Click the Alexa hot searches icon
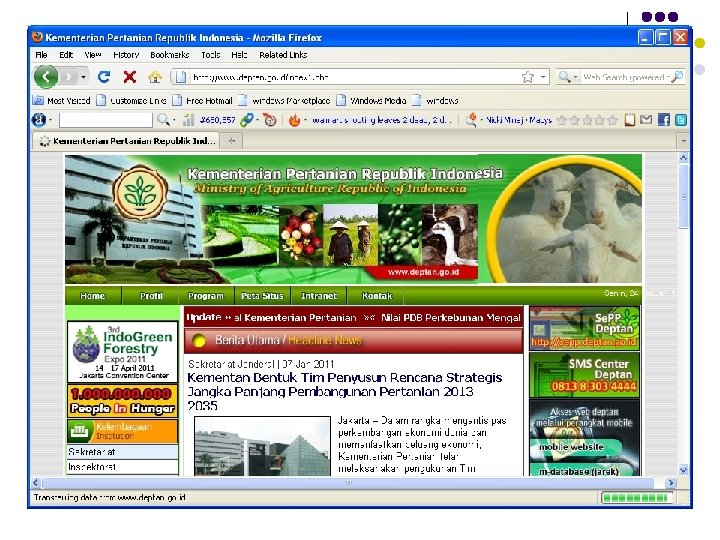The width and height of the screenshot is (720, 540). click(x=471, y=120)
